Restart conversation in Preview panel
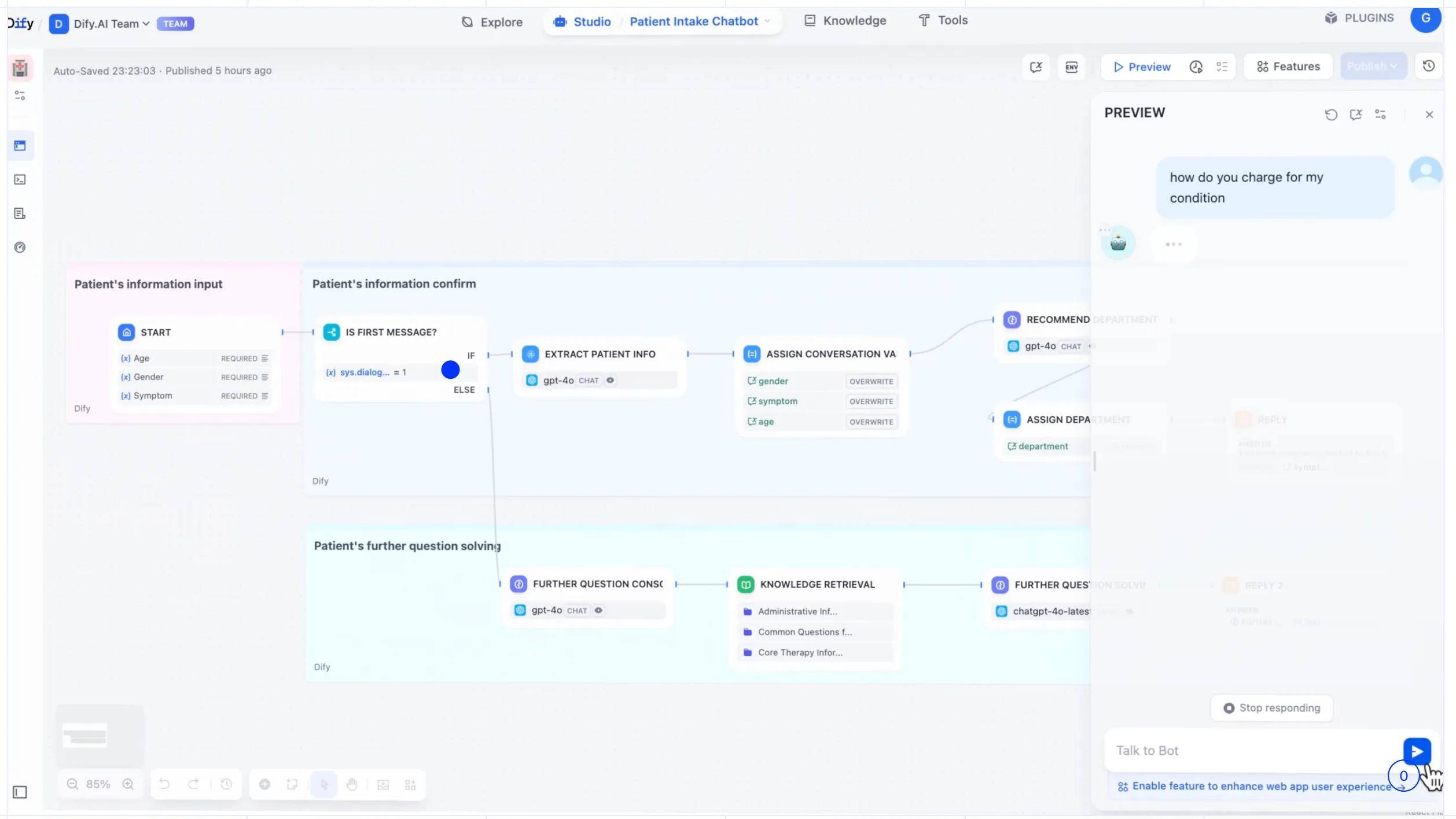 [1330, 115]
